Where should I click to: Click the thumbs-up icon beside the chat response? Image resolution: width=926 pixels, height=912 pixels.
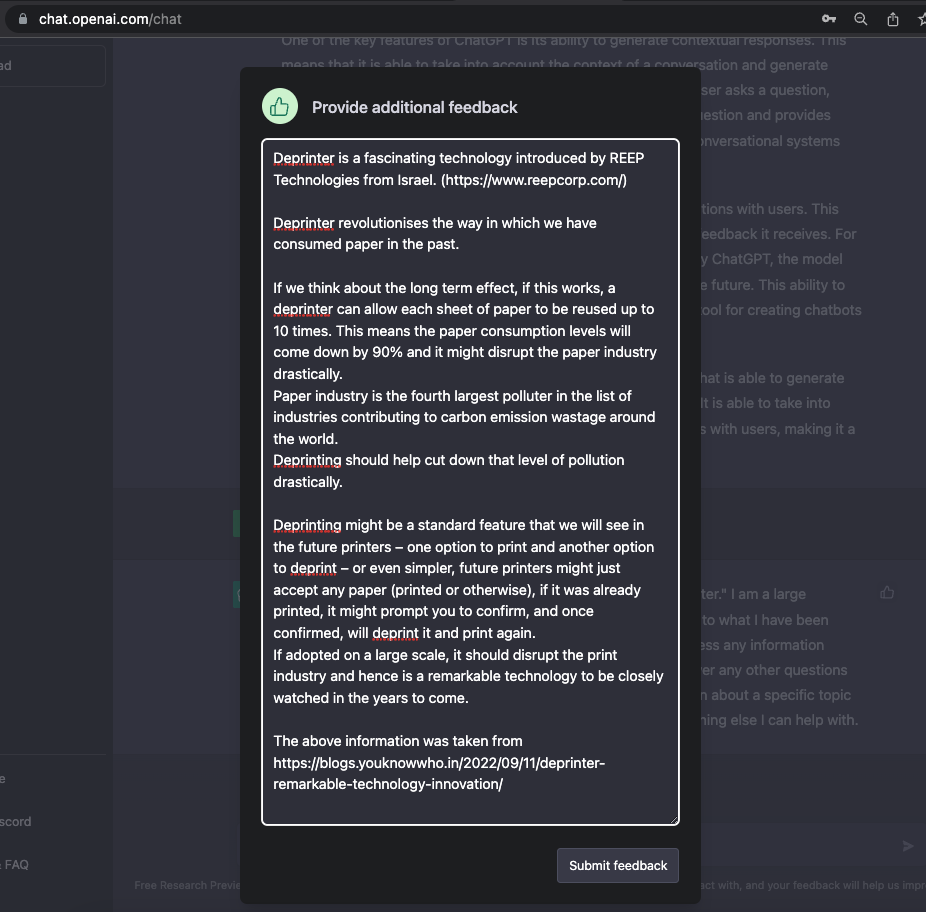886,592
